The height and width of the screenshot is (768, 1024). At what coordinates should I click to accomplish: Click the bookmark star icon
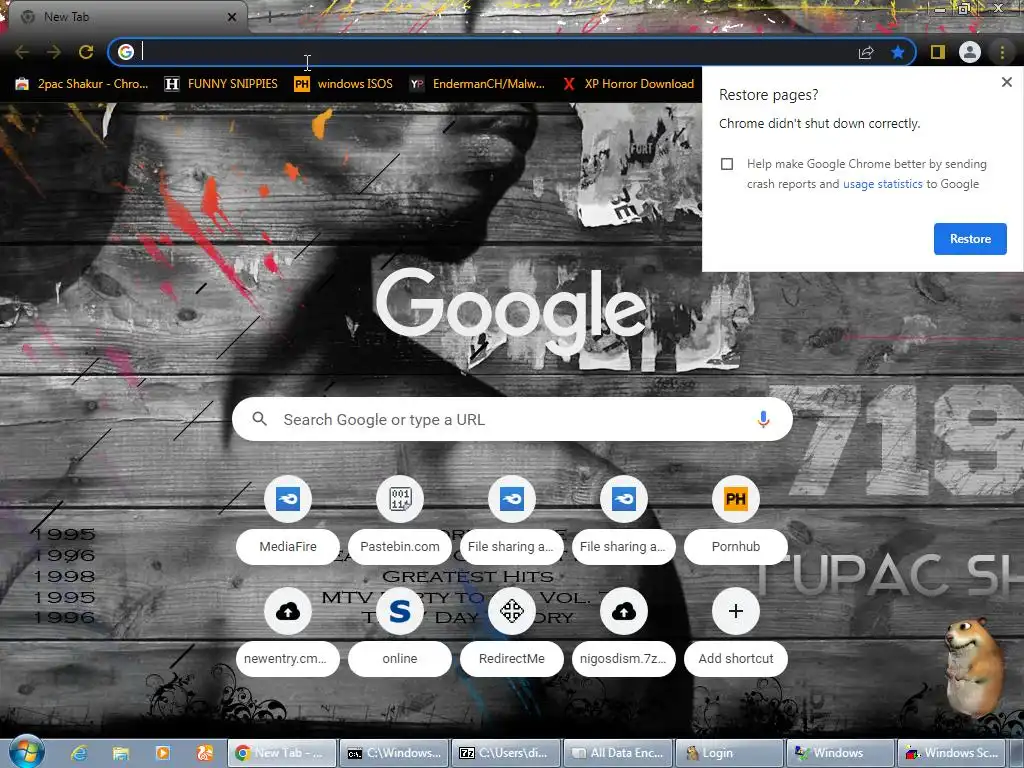pos(898,52)
